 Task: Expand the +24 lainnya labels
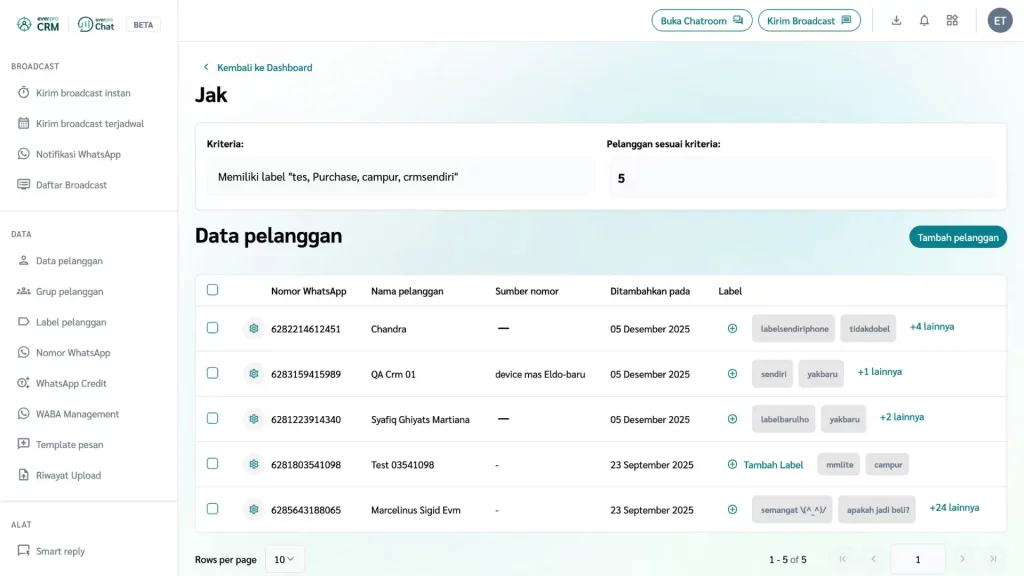[x=954, y=508]
